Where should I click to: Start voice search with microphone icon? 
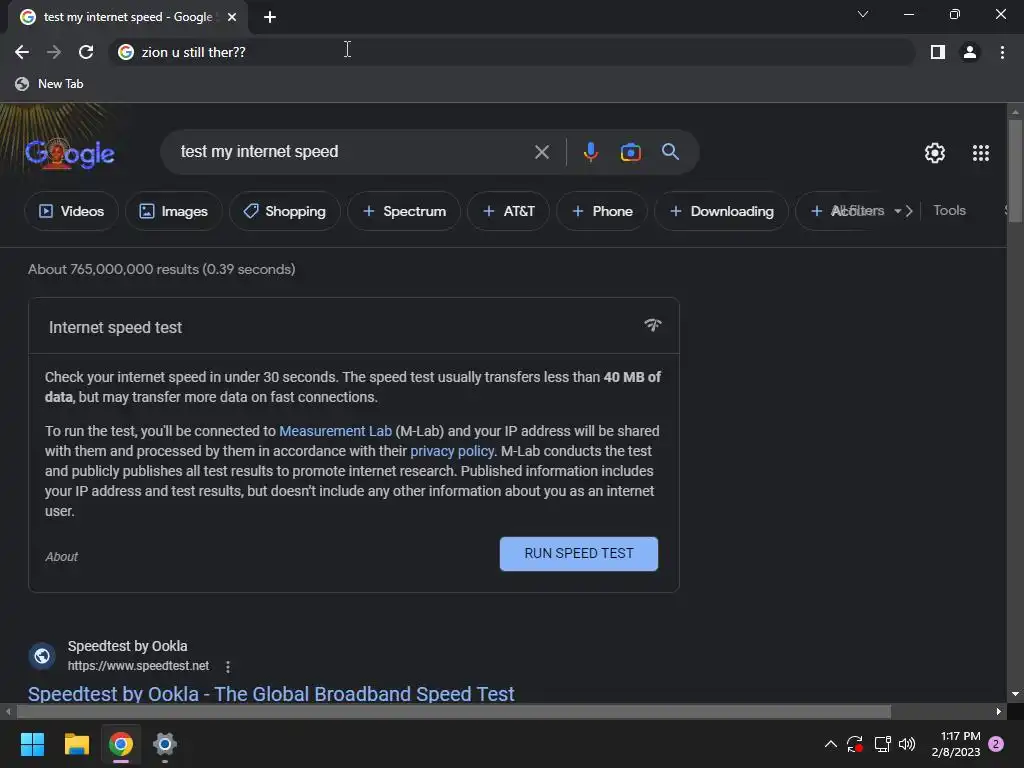(590, 152)
